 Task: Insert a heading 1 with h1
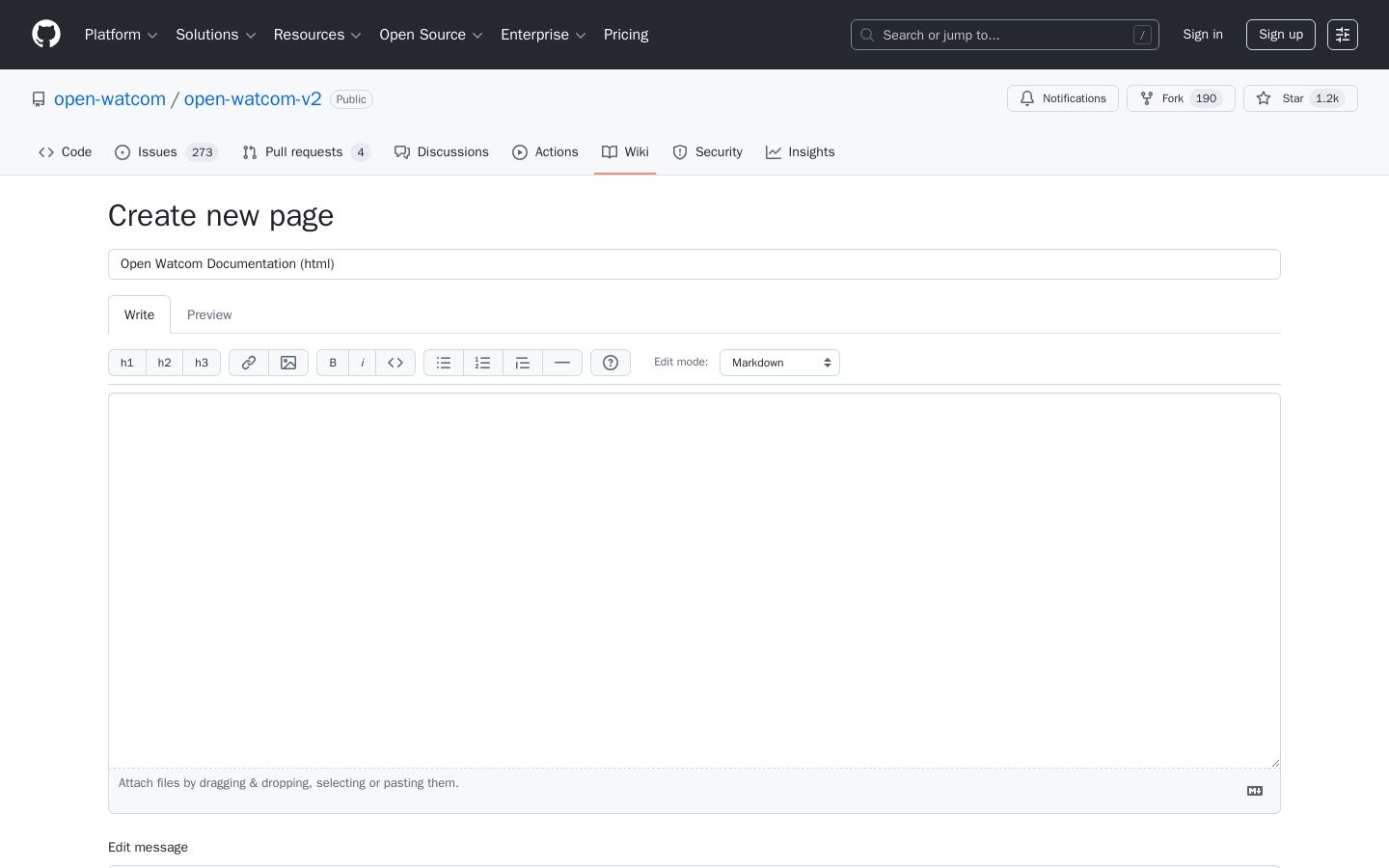[127, 363]
